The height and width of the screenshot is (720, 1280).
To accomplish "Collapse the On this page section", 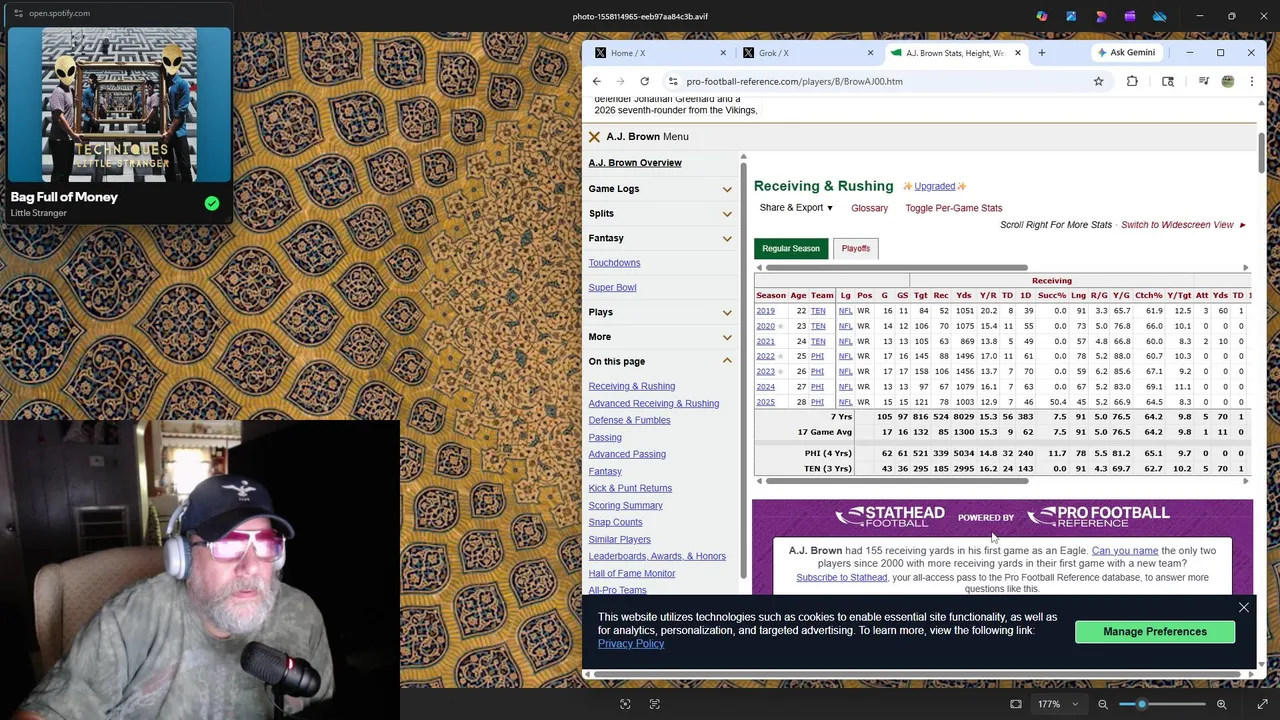I will tap(660, 361).
